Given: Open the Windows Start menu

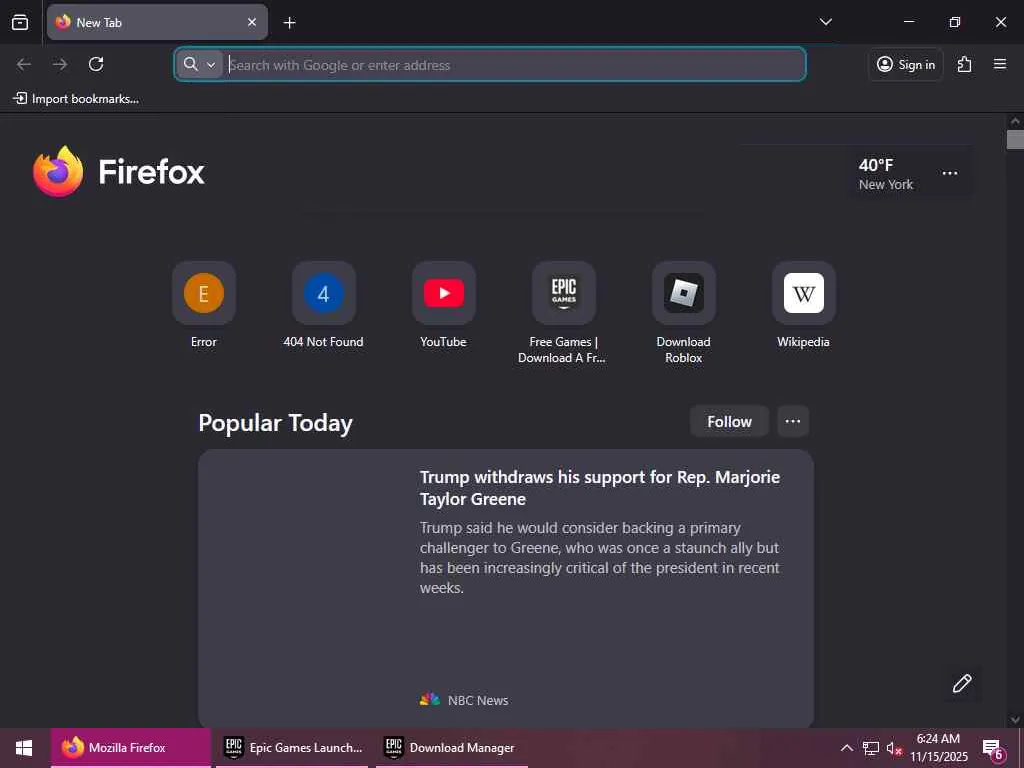Looking at the screenshot, I should [x=24, y=748].
